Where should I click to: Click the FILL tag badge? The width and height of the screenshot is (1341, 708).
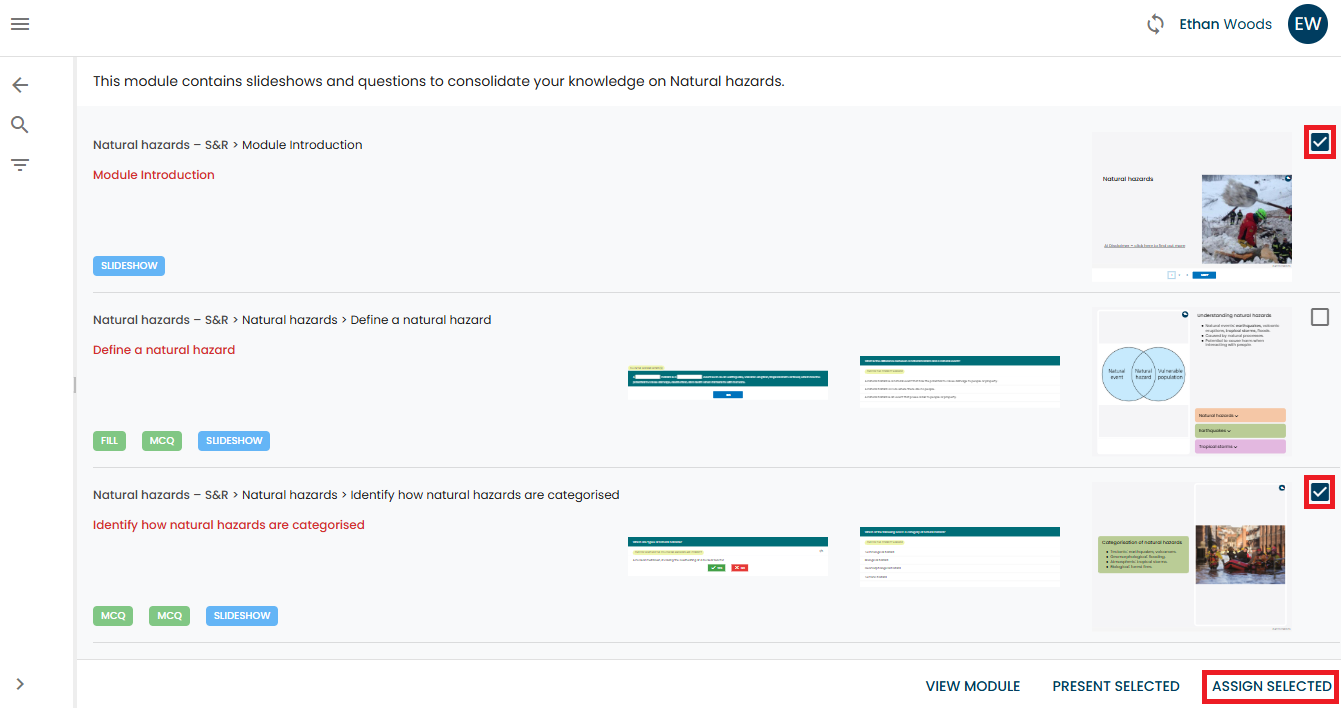click(x=109, y=441)
